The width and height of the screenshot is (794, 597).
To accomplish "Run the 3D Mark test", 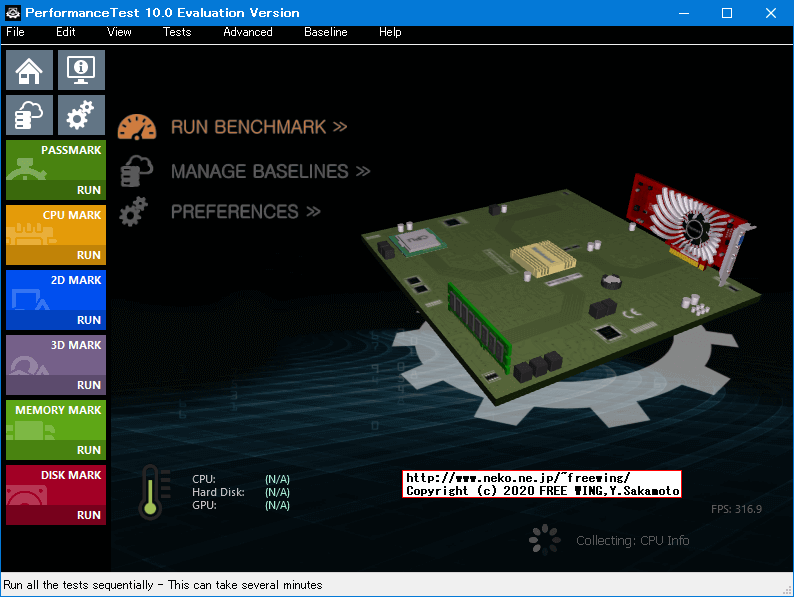I will (x=56, y=385).
